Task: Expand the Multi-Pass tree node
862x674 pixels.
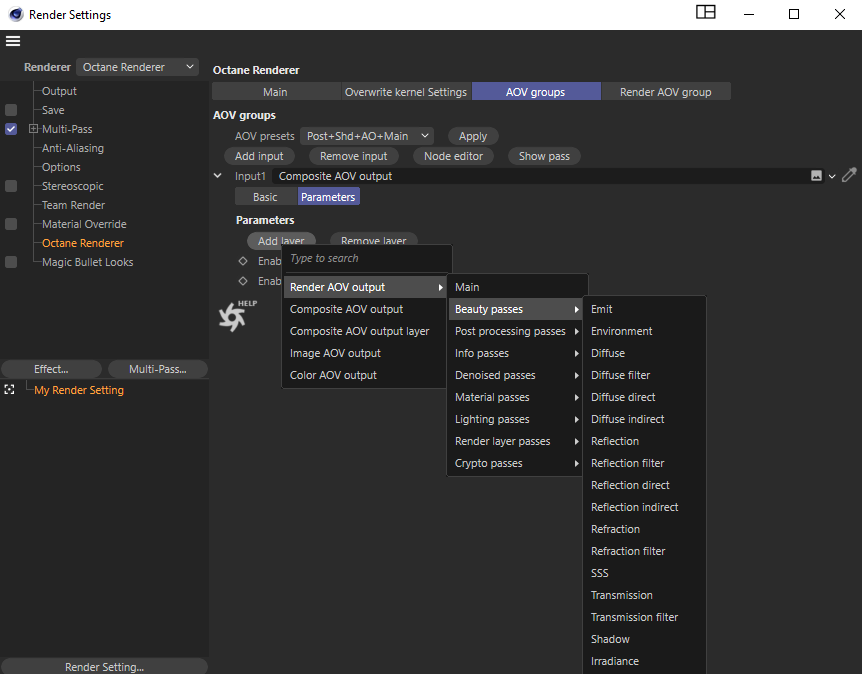Action: click(x=34, y=129)
